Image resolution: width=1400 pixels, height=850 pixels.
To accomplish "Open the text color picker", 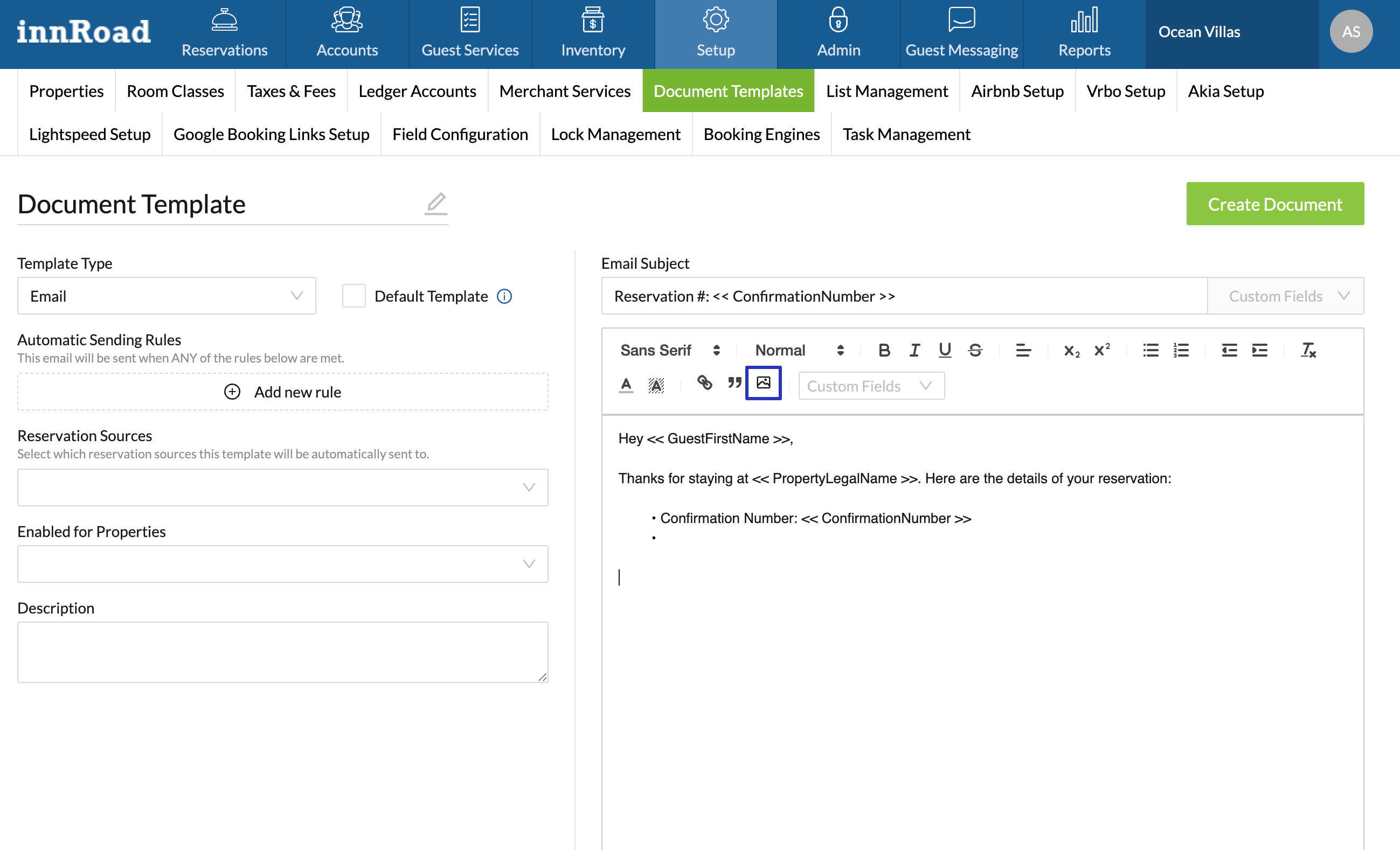I will (x=626, y=385).
